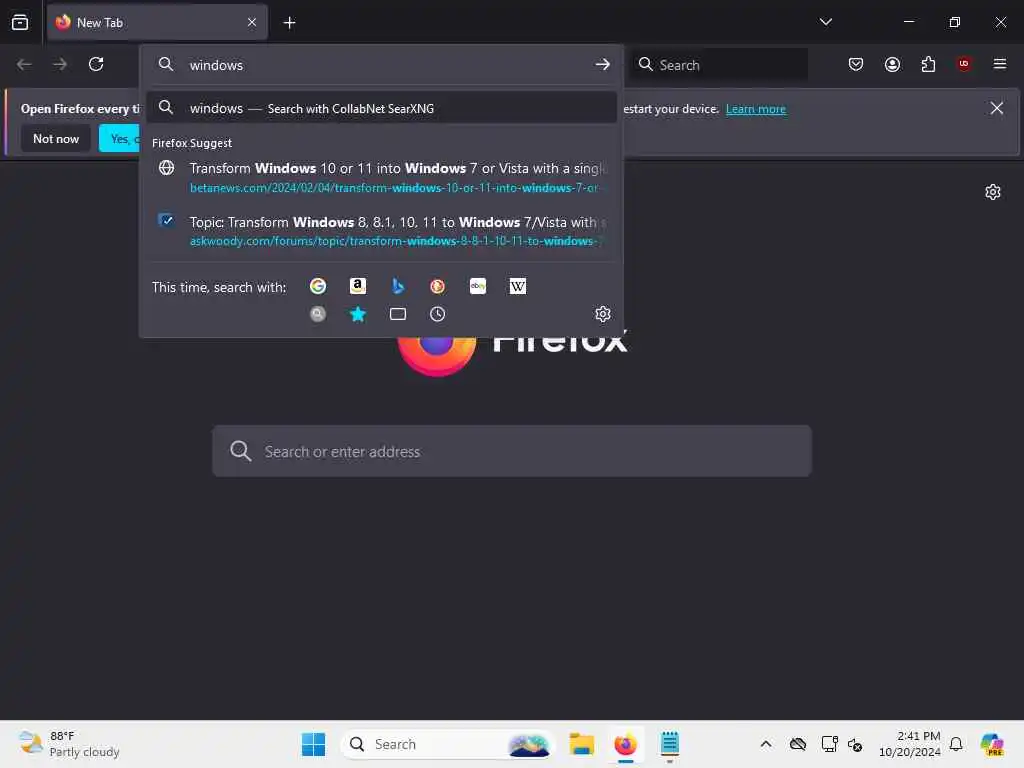The image size is (1024, 768).
Task: Click the Windows taskbar Search box
Action: point(447,744)
